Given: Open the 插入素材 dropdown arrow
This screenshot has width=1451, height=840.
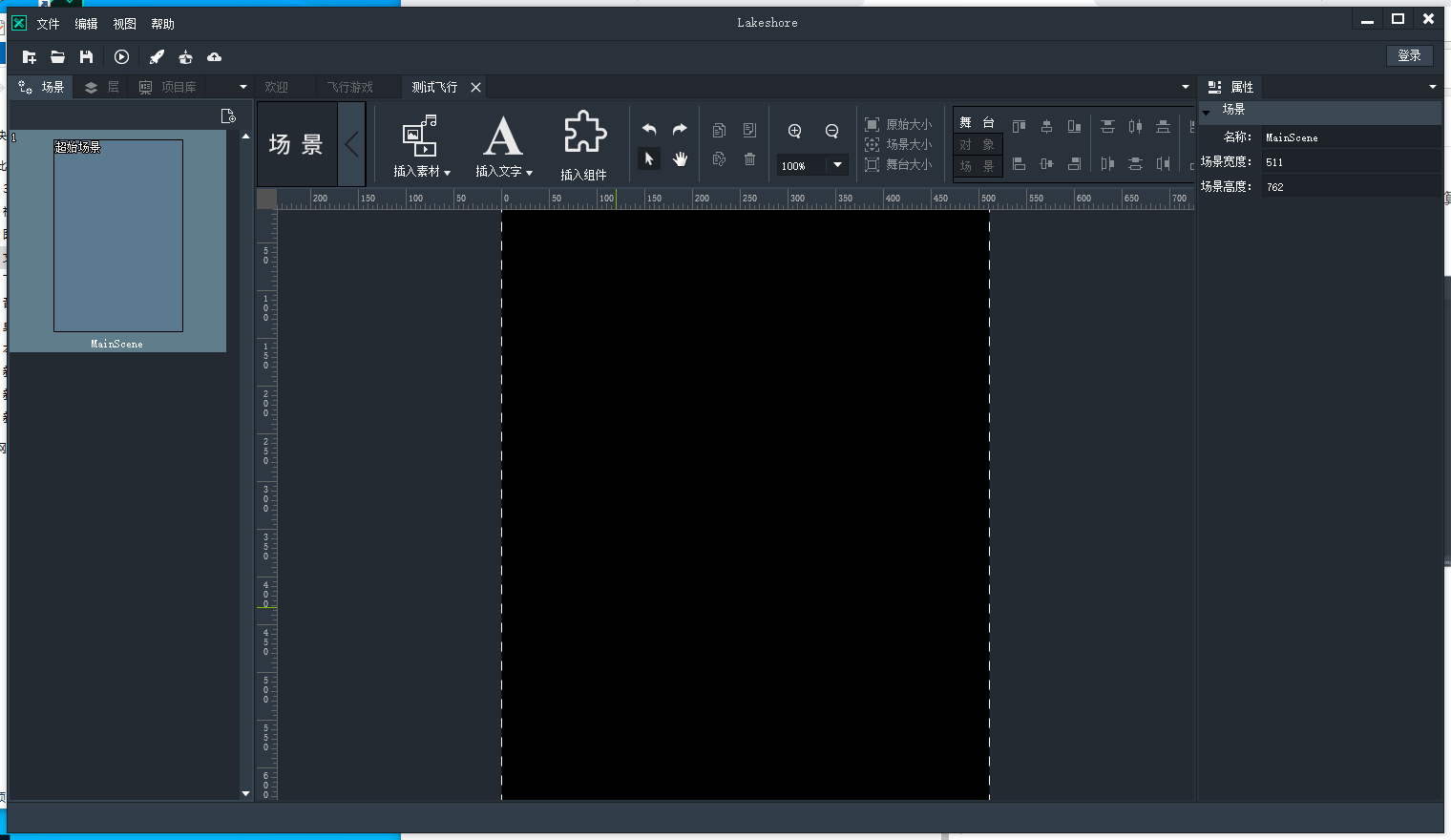Looking at the screenshot, I should tap(447, 173).
